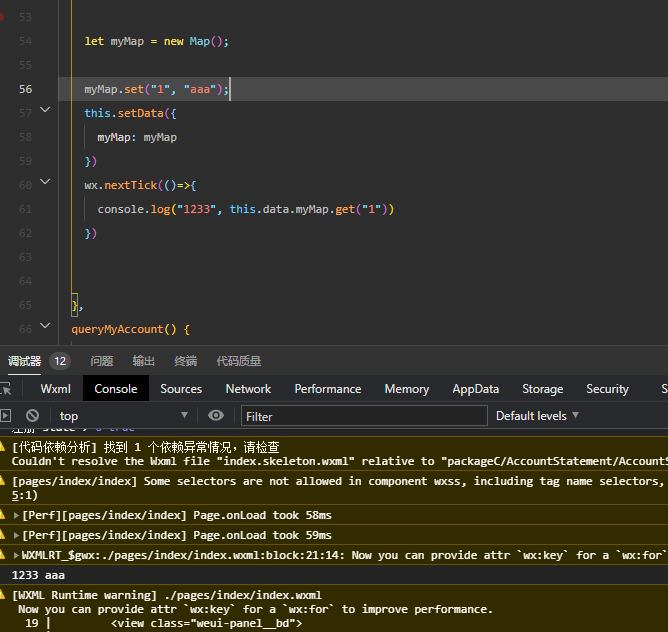Viewport: 668px width, 632px height.
Task: Open the 终端 panel tab
Action: tap(185, 361)
